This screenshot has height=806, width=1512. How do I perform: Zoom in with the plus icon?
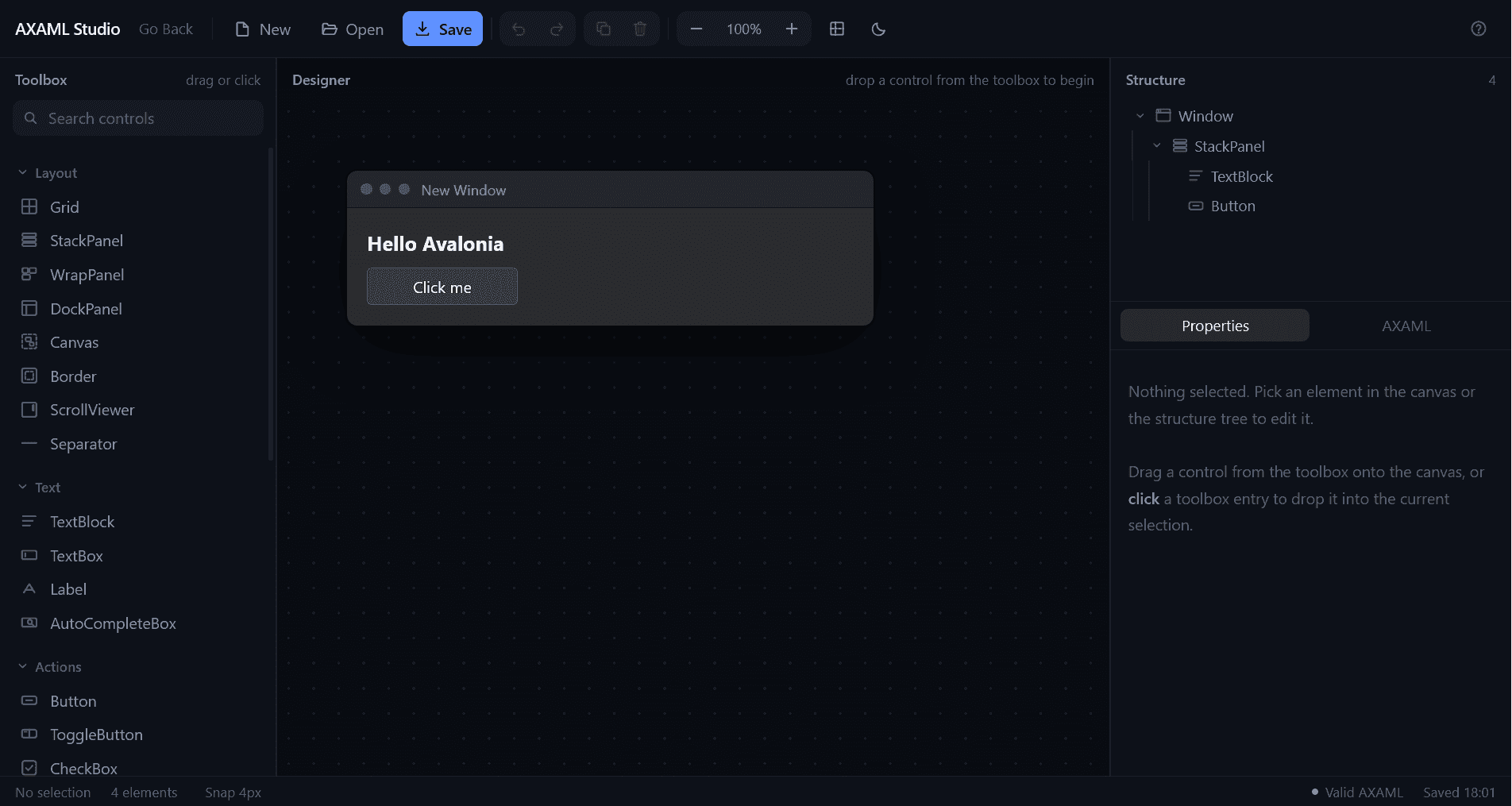[x=792, y=29]
